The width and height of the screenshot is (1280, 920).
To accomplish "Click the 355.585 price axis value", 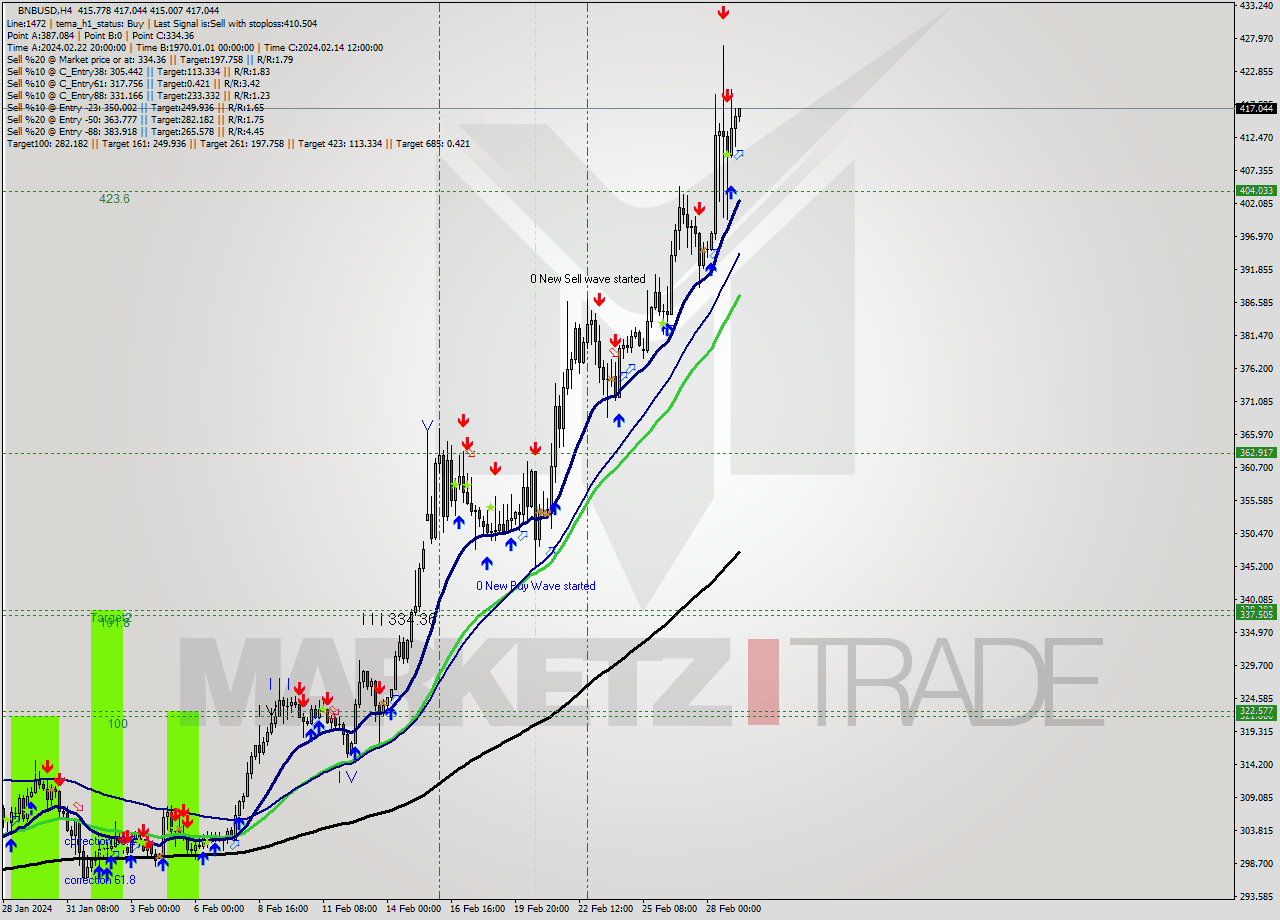I will (1256, 500).
